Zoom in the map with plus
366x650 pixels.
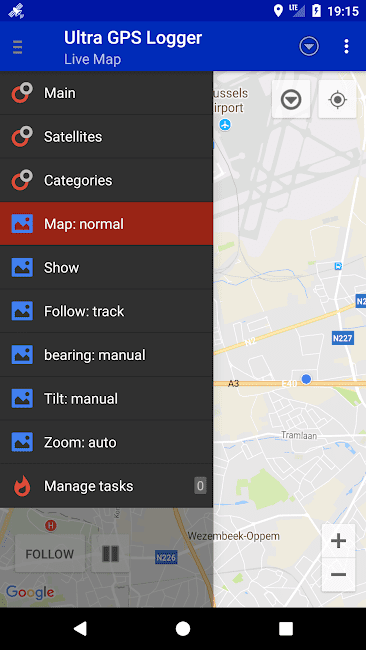(x=339, y=541)
